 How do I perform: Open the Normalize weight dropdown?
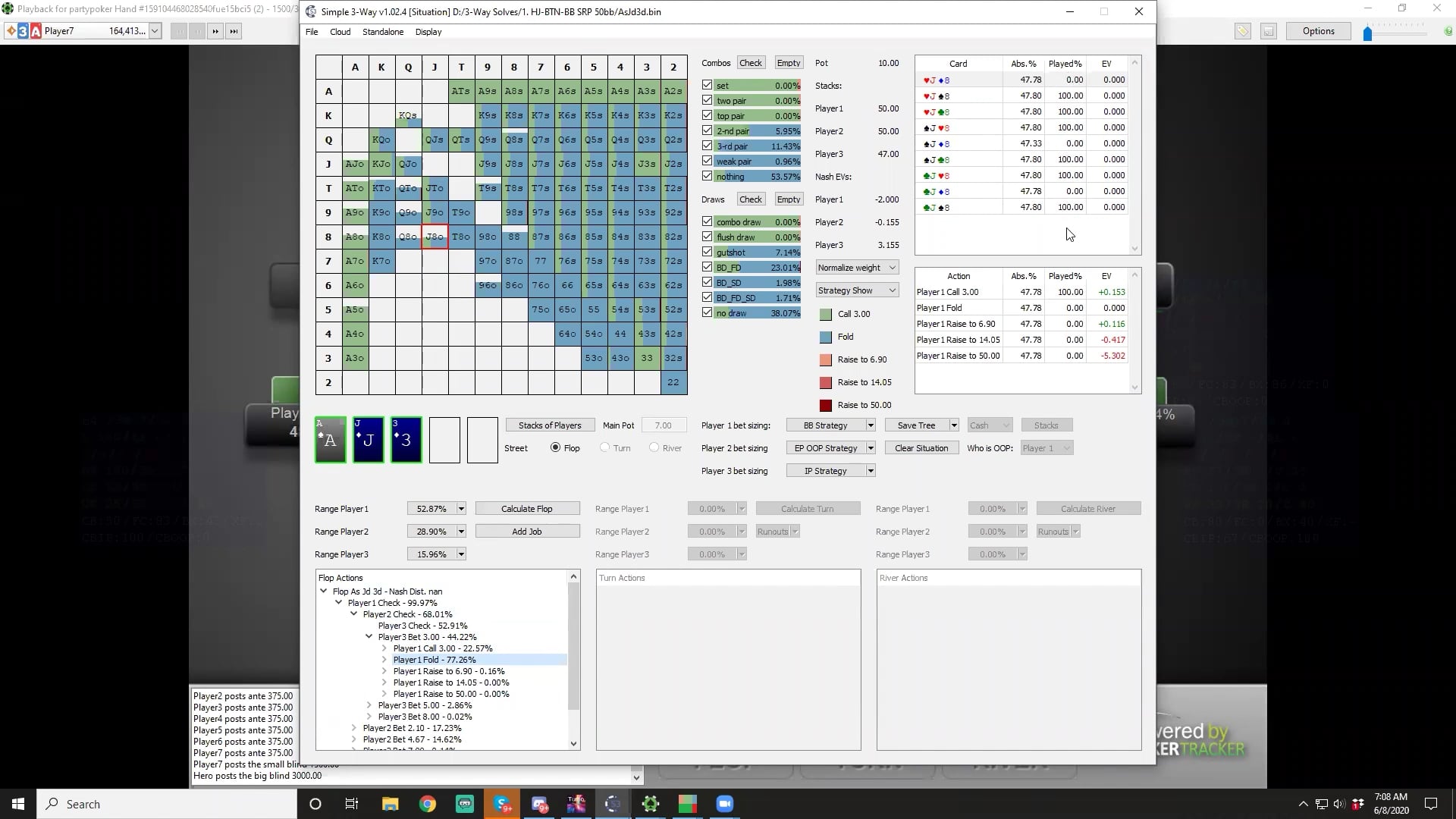point(857,268)
